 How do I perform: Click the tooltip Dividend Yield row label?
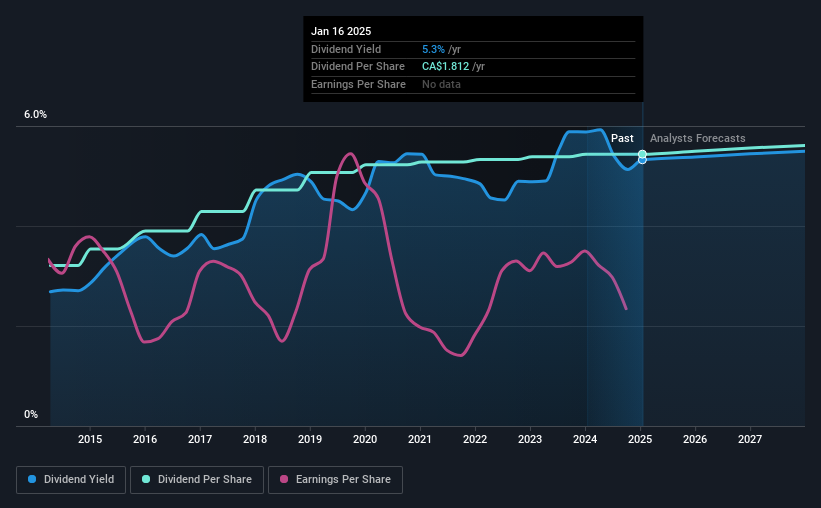click(346, 49)
